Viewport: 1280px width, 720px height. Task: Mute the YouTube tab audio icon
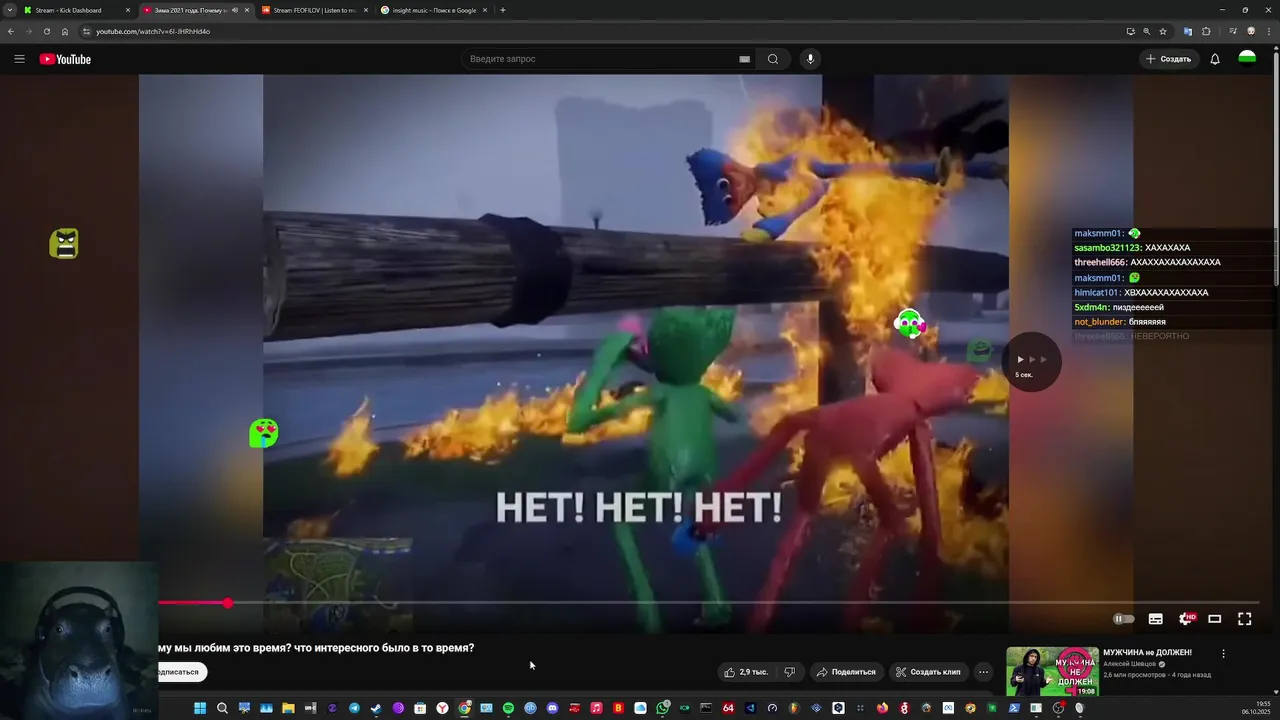[x=235, y=10]
